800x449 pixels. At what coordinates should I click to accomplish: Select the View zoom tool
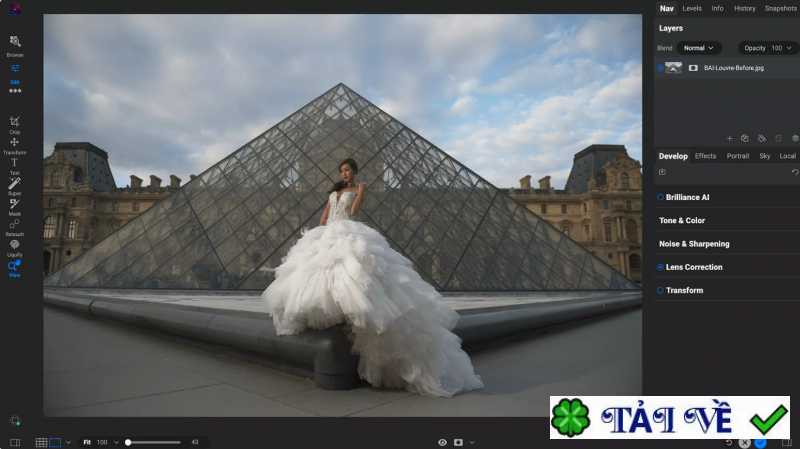point(14,268)
